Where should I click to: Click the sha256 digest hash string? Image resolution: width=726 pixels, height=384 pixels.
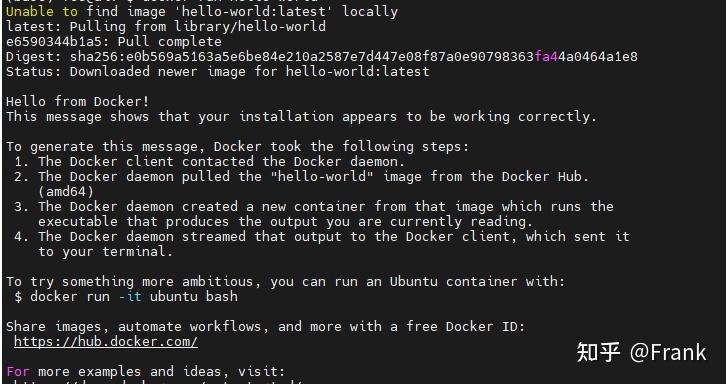click(x=354, y=57)
